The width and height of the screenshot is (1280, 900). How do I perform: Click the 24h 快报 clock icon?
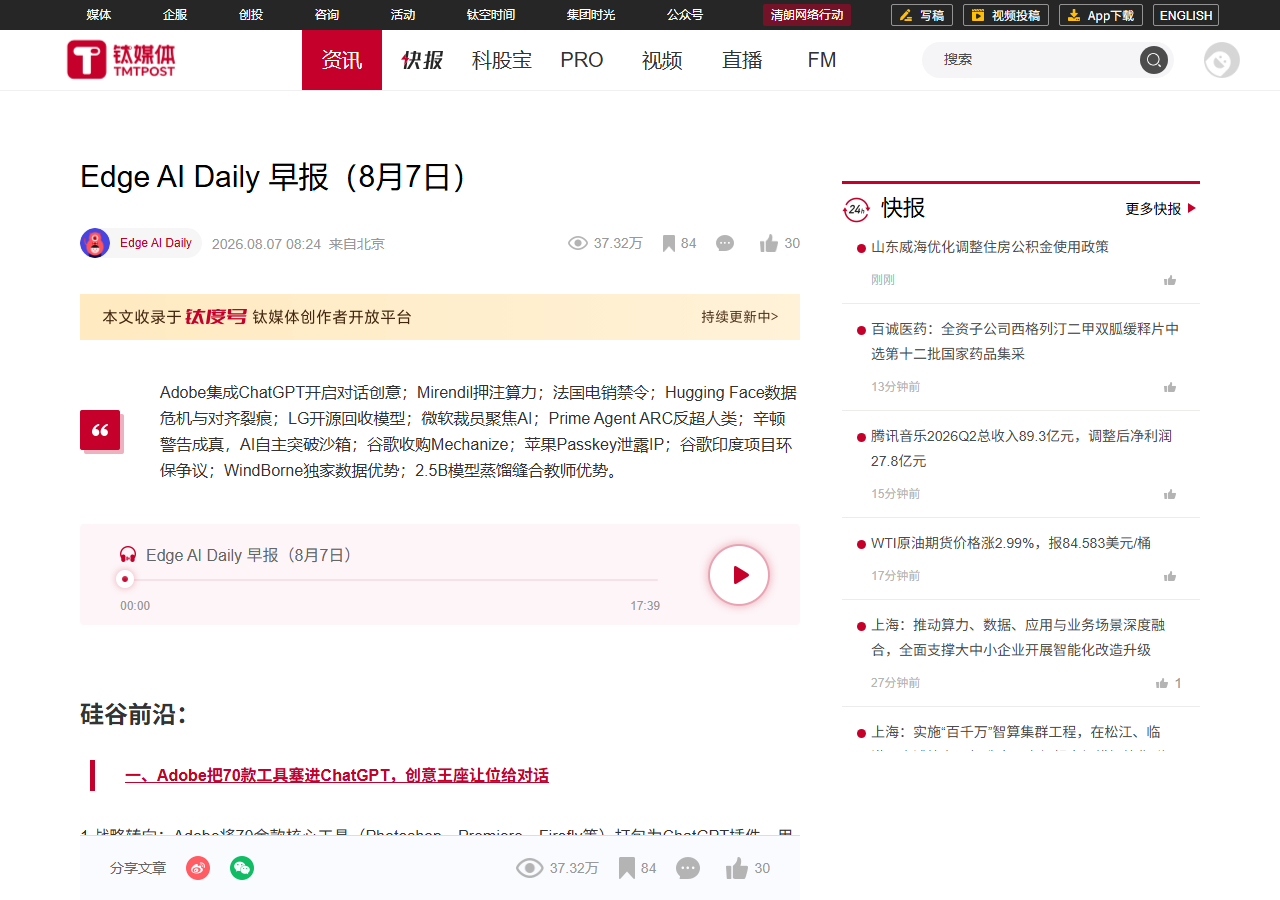pos(857,209)
